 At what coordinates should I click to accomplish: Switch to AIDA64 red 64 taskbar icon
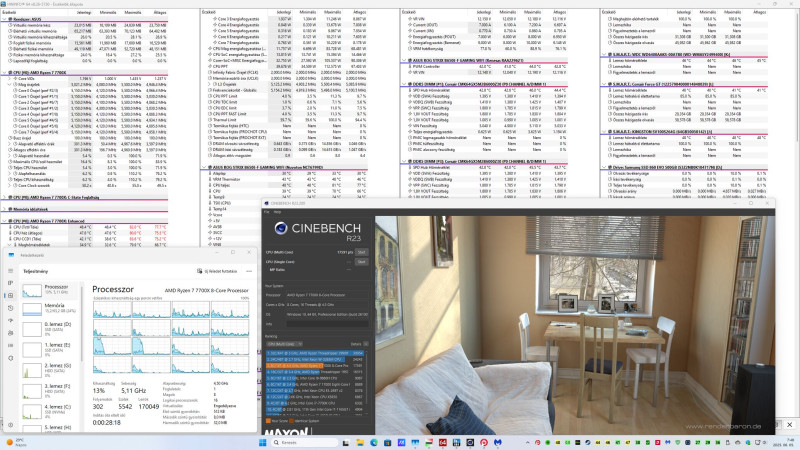click(x=442, y=442)
